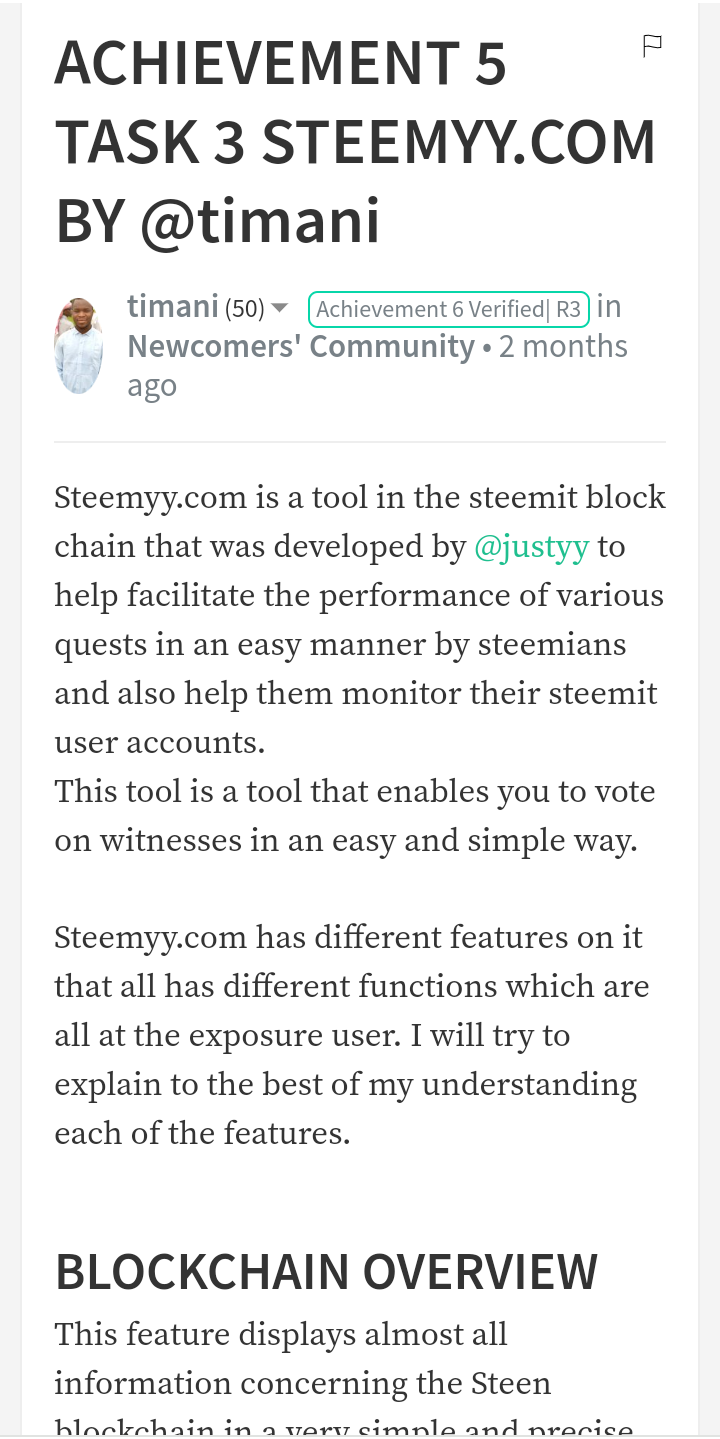The width and height of the screenshot is (720, 1439).
Task: Click the line "each of the features."
Action: pos(202,1134)
